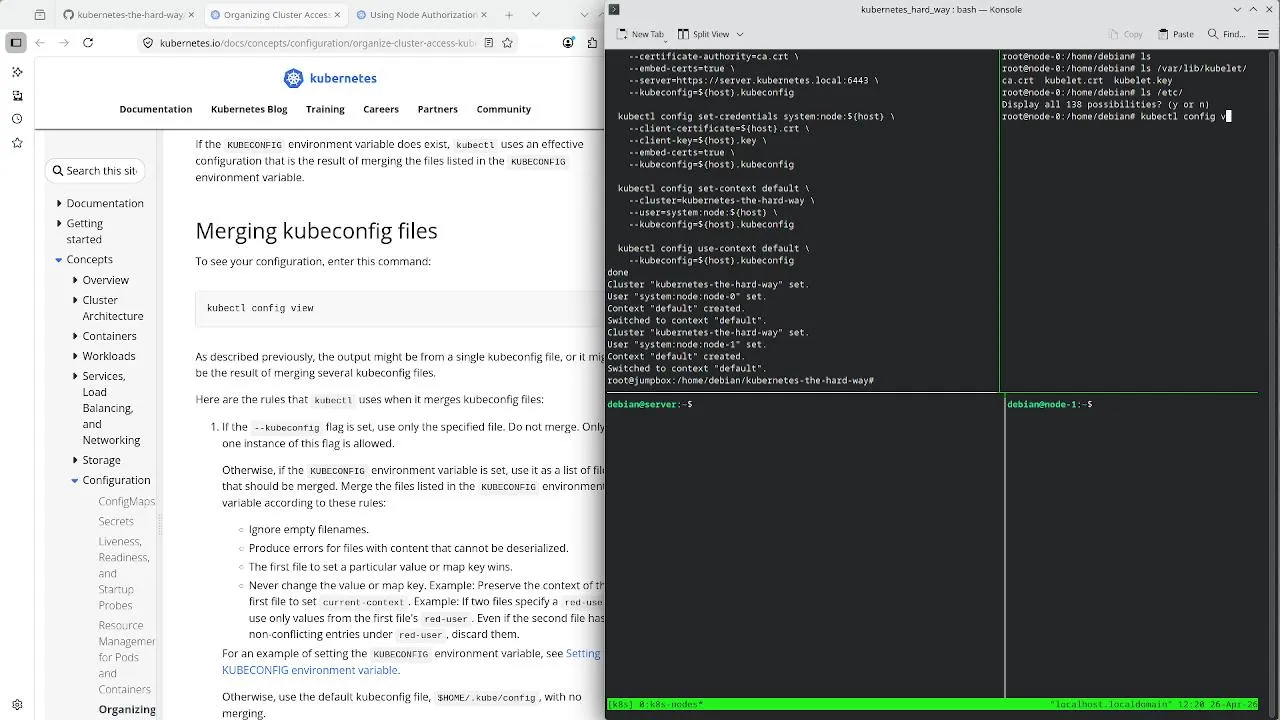Open Documentation in Kubernetes nav

click(x=155, y=109)
